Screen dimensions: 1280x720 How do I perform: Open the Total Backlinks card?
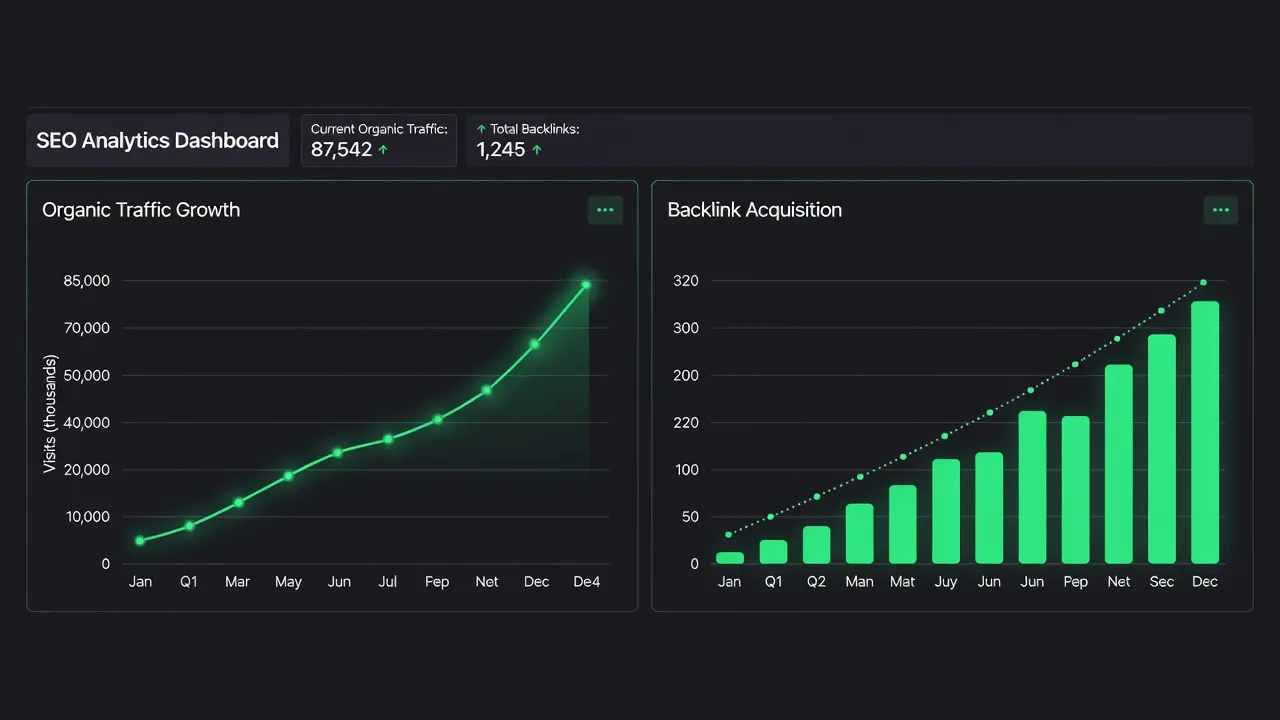(x=859, y=140)
